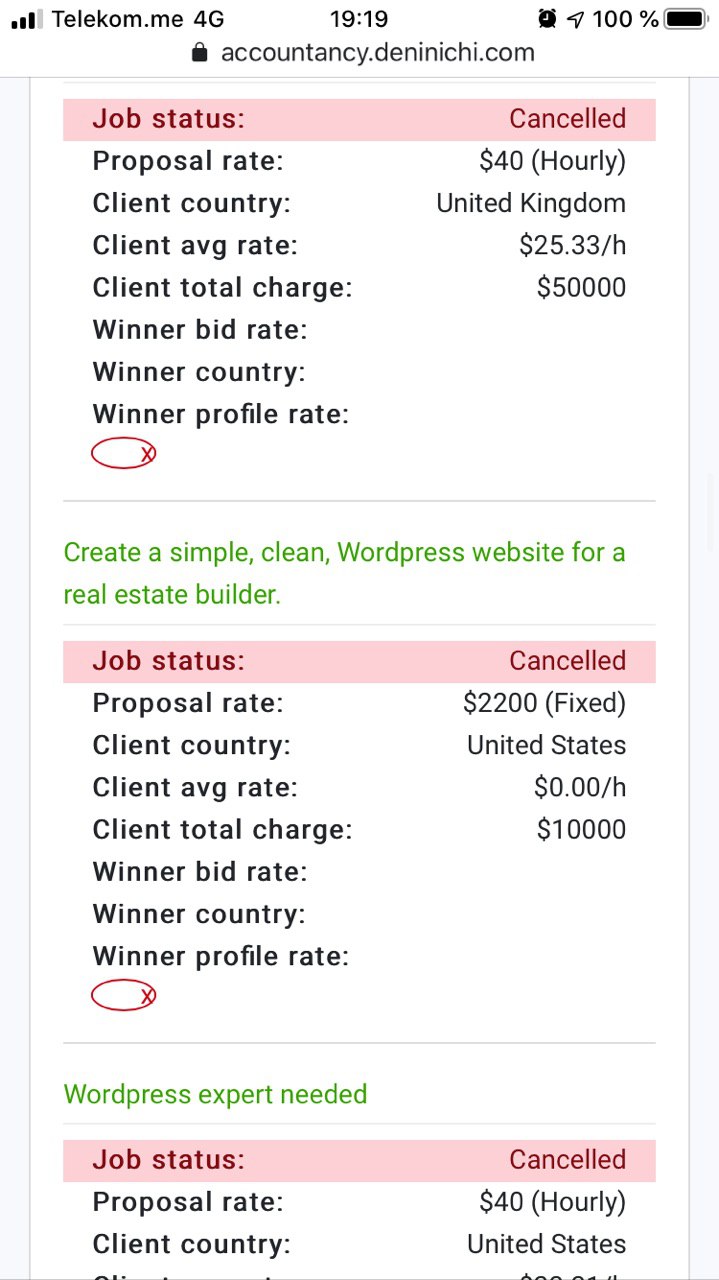Tap the 19:19 clock in status bar
719x1280 pixels.
click(x=358, y=19)
